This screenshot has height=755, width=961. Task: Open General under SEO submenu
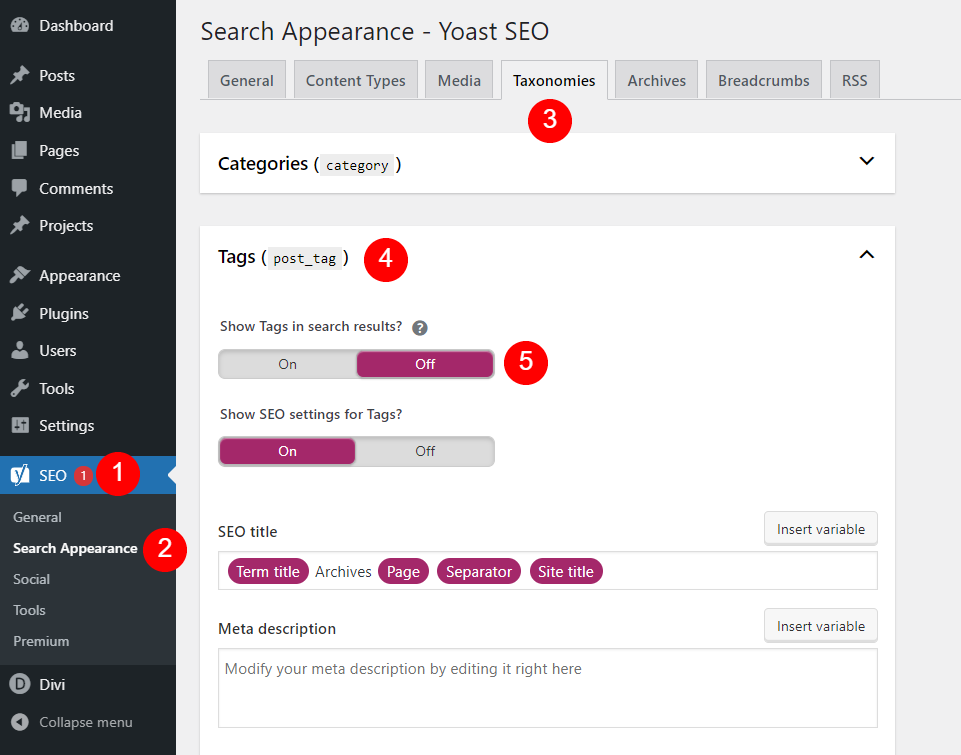(37, 517)
